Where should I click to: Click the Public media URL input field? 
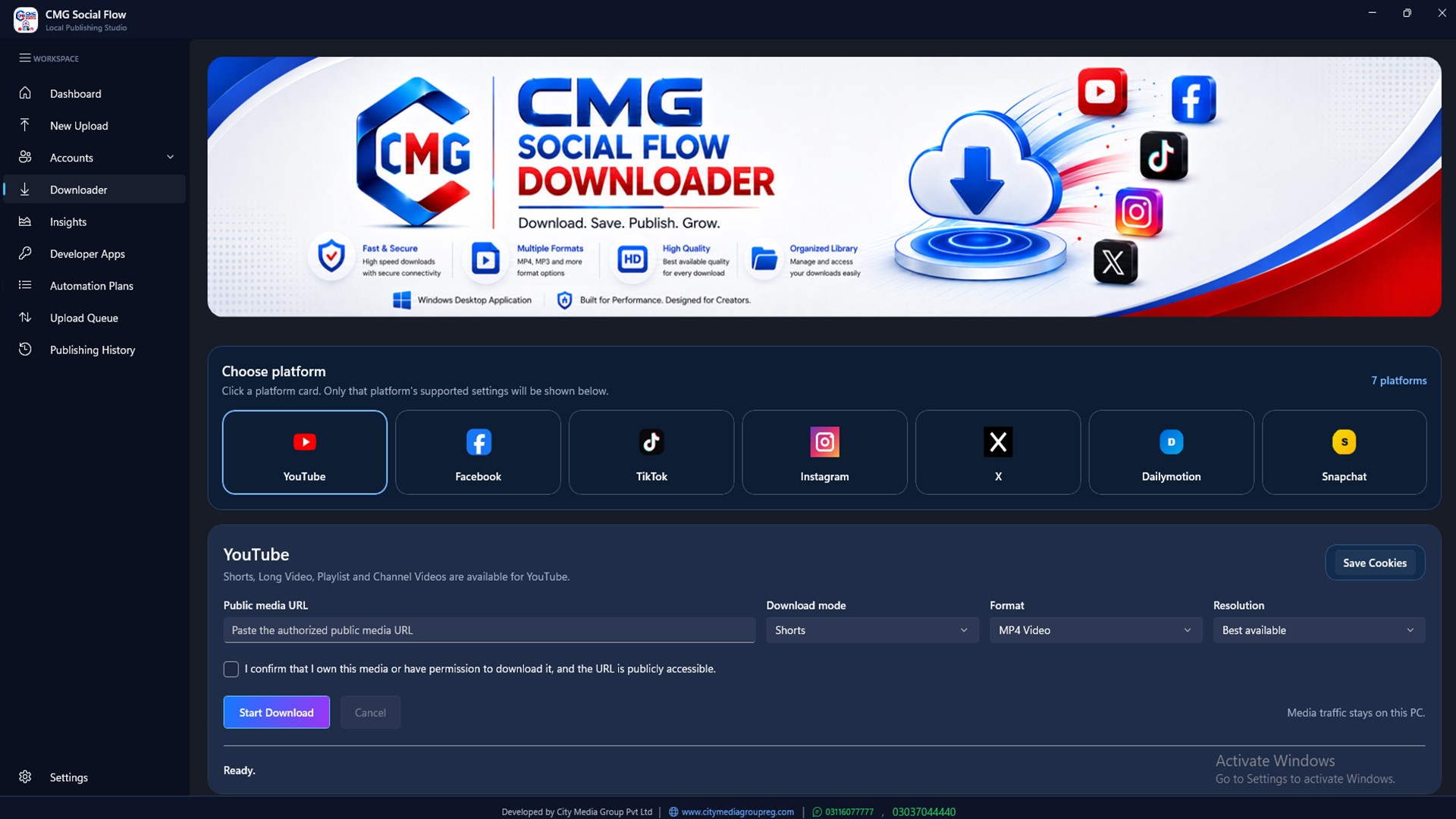[x=489, y=630]
